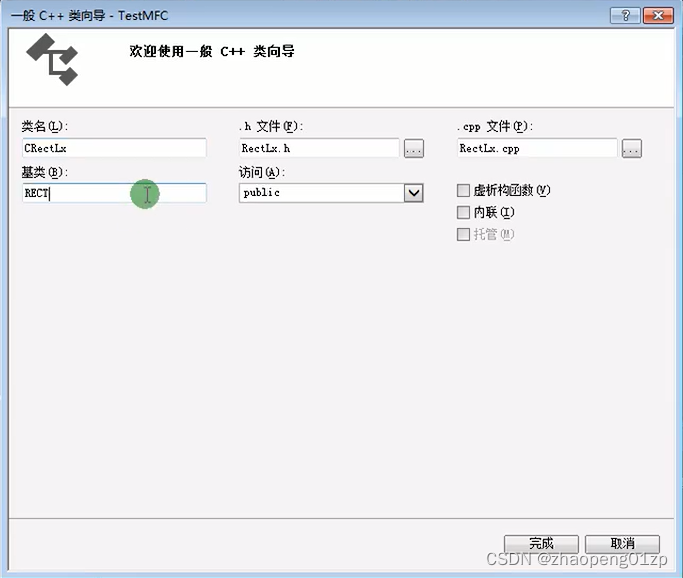Click the C++ class wizard logo icon
The image size is (683, 578).
52,60
